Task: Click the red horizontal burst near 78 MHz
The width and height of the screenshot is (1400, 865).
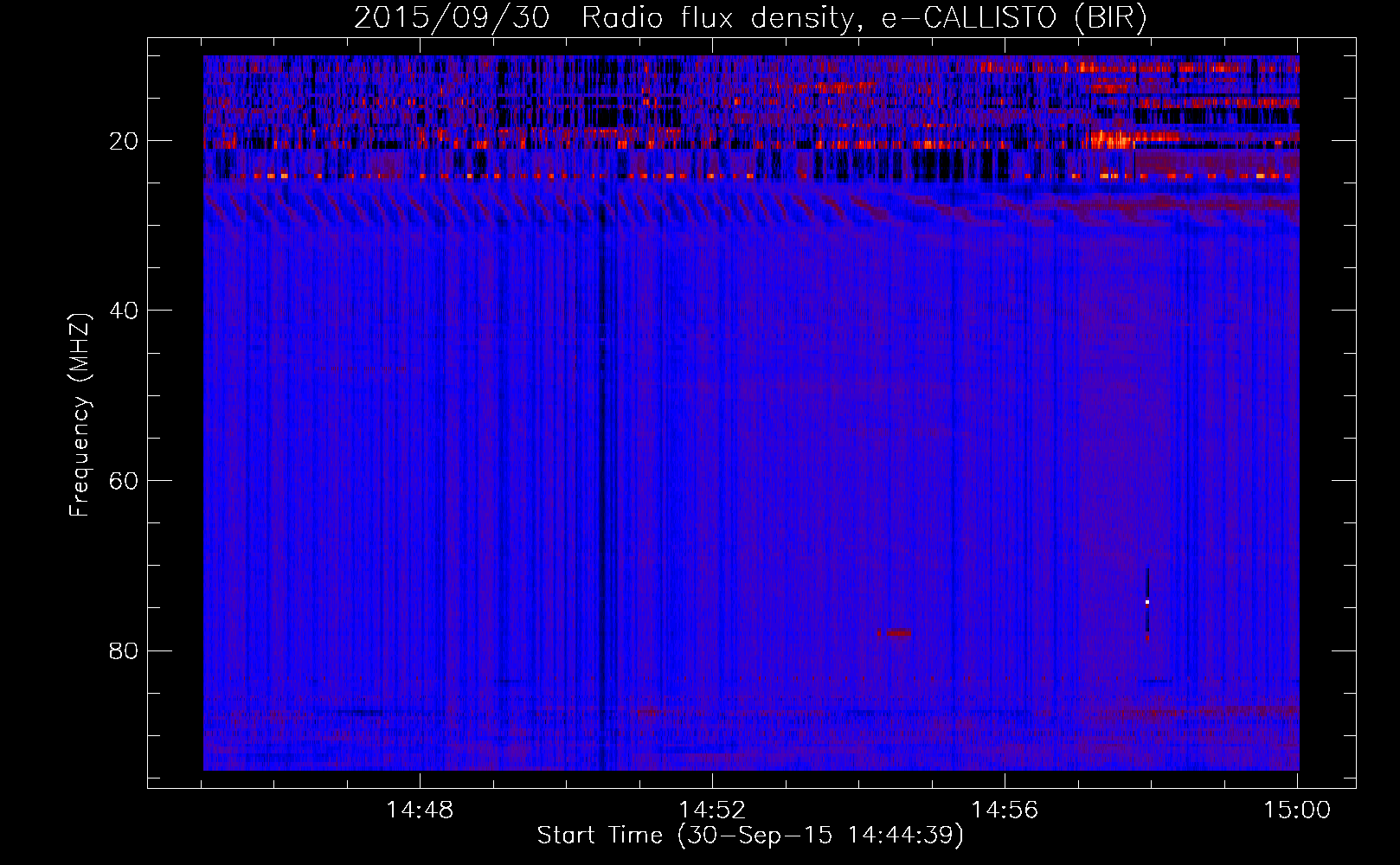Action: 895,633
